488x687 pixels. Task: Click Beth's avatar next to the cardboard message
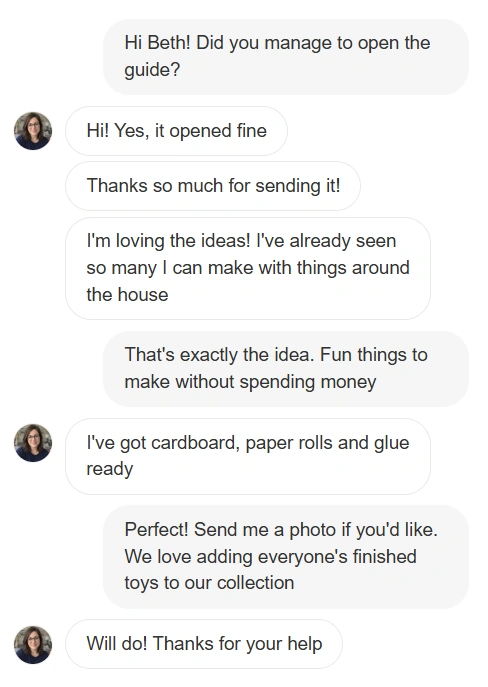point(33,443)
